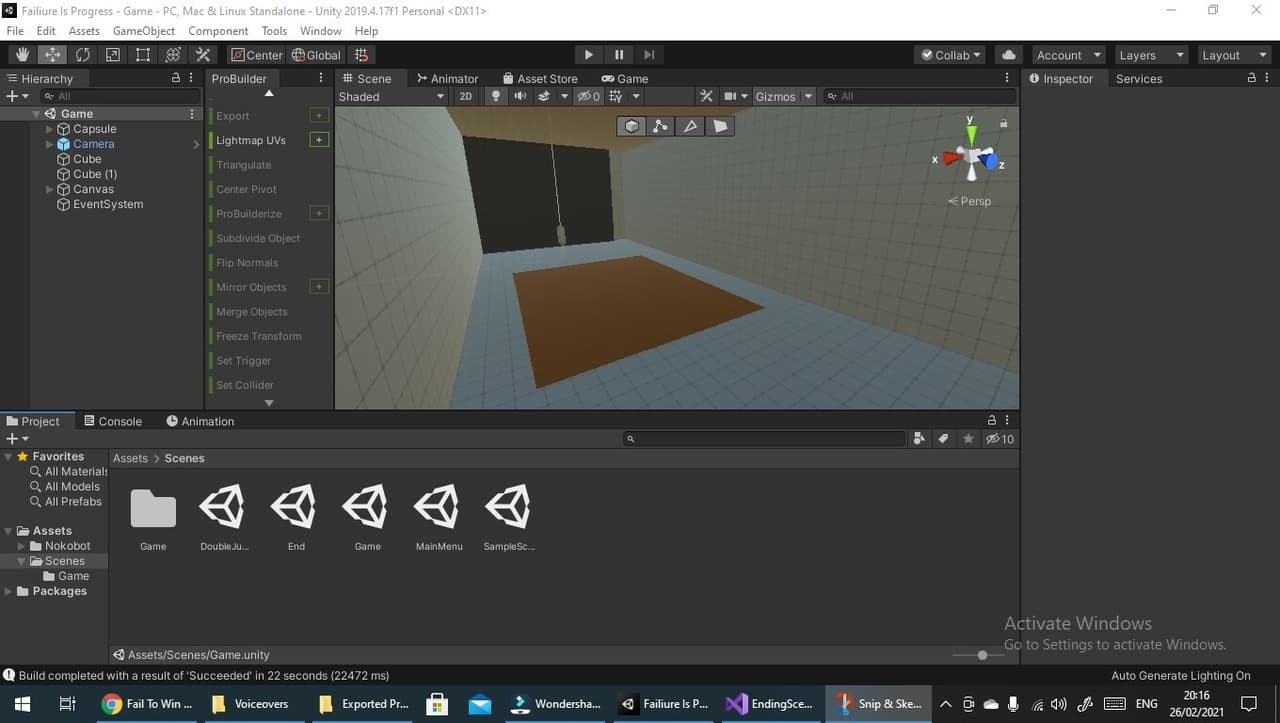Screen dimensions: 1280x723
Task: Select ProBuilder Object selection mode
Action: pos(632,126)
